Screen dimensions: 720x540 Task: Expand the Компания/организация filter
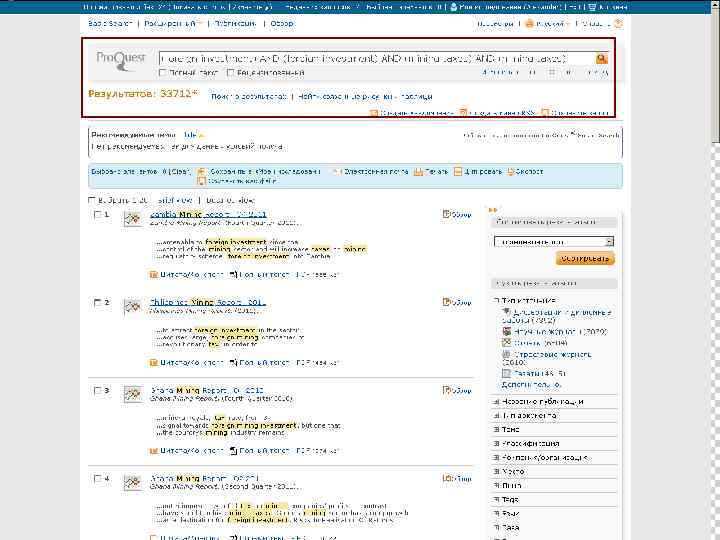coord(496,458)
